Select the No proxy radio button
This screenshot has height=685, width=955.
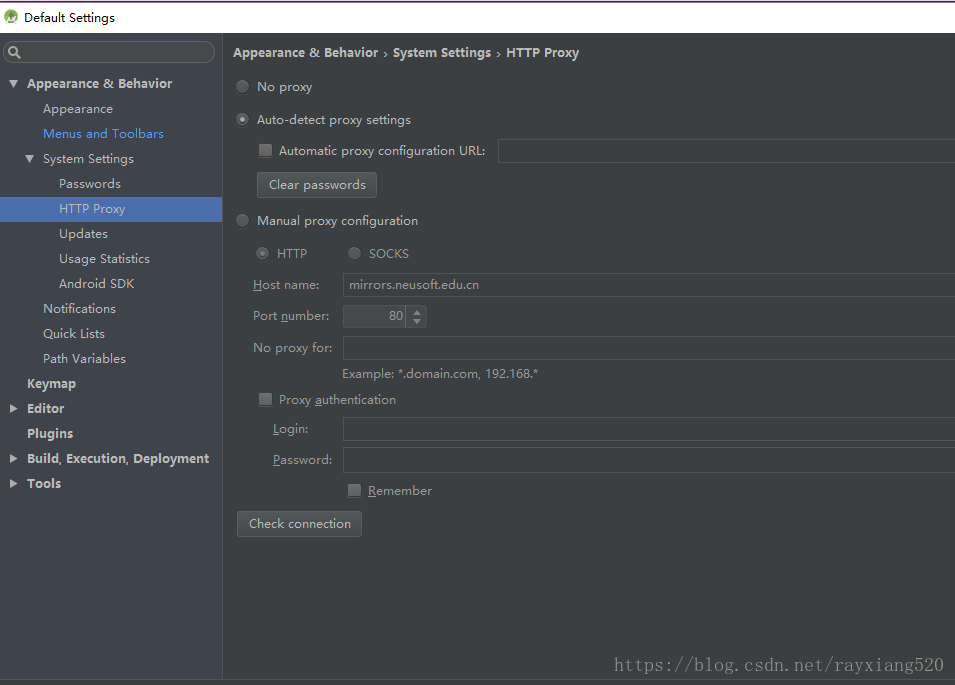pyautogui.click(x=242, y=87)
